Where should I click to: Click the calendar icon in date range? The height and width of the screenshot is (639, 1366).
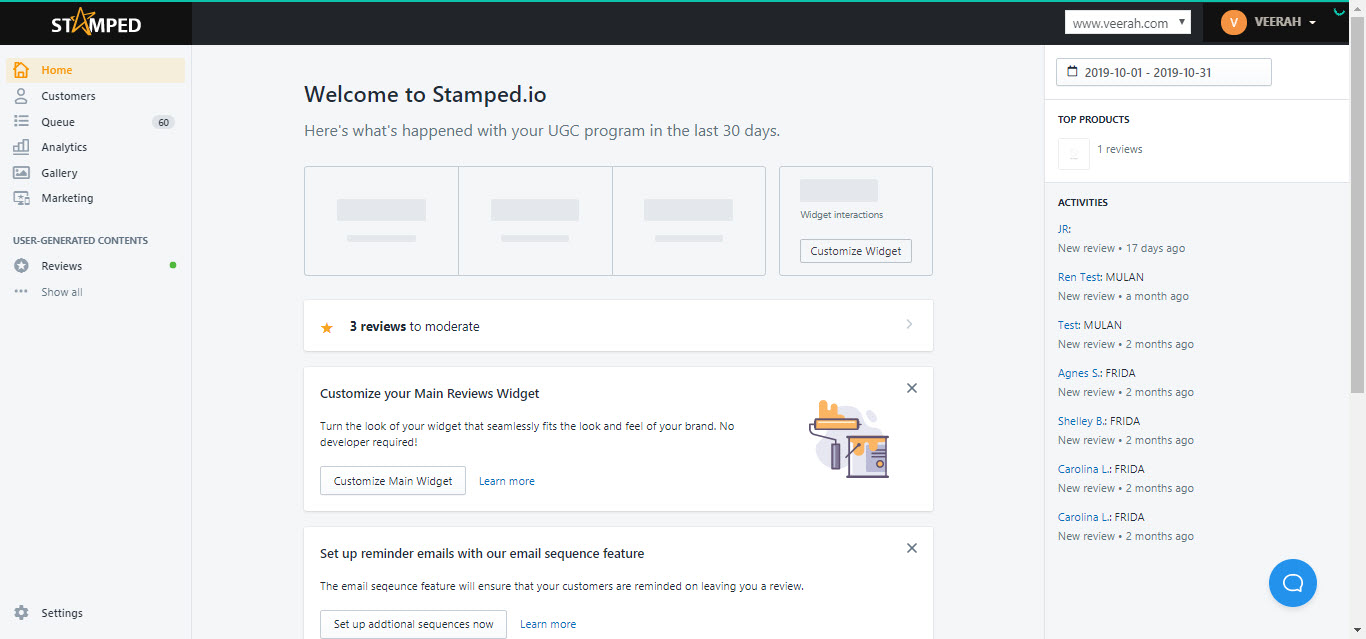coord(1073,72)
